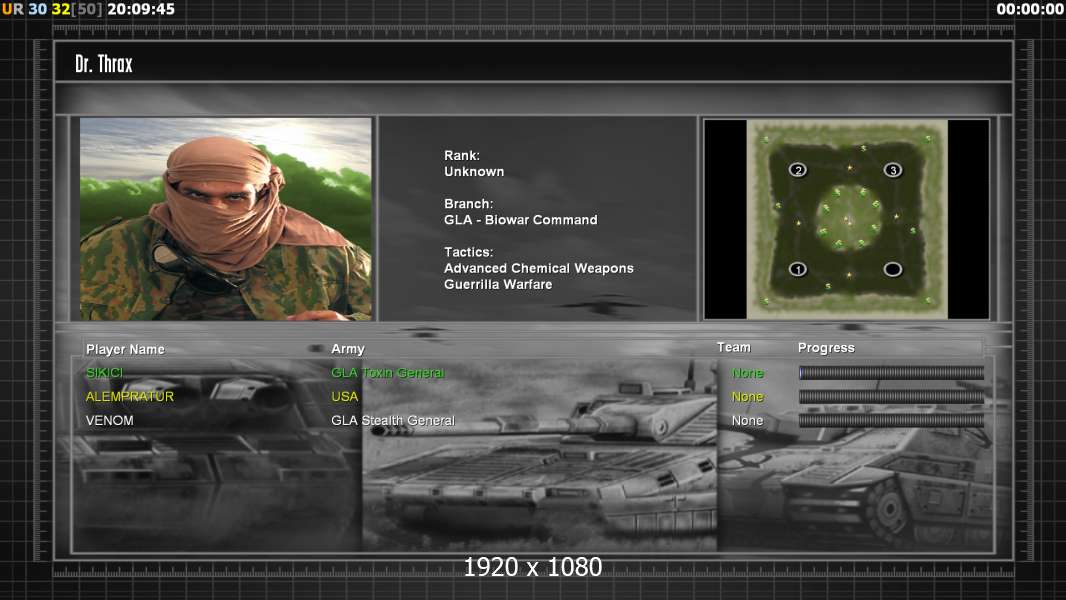Click the Dr. Thrax portrait image
Viewport: 1066px width, 600px height.
226,219
